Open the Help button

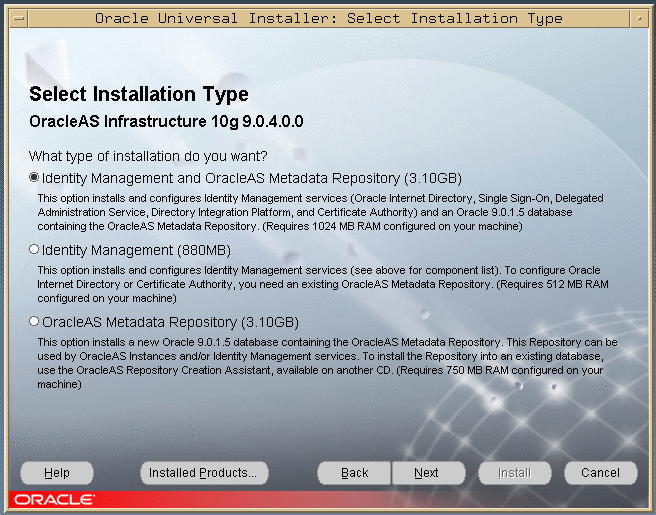[57, 473]
